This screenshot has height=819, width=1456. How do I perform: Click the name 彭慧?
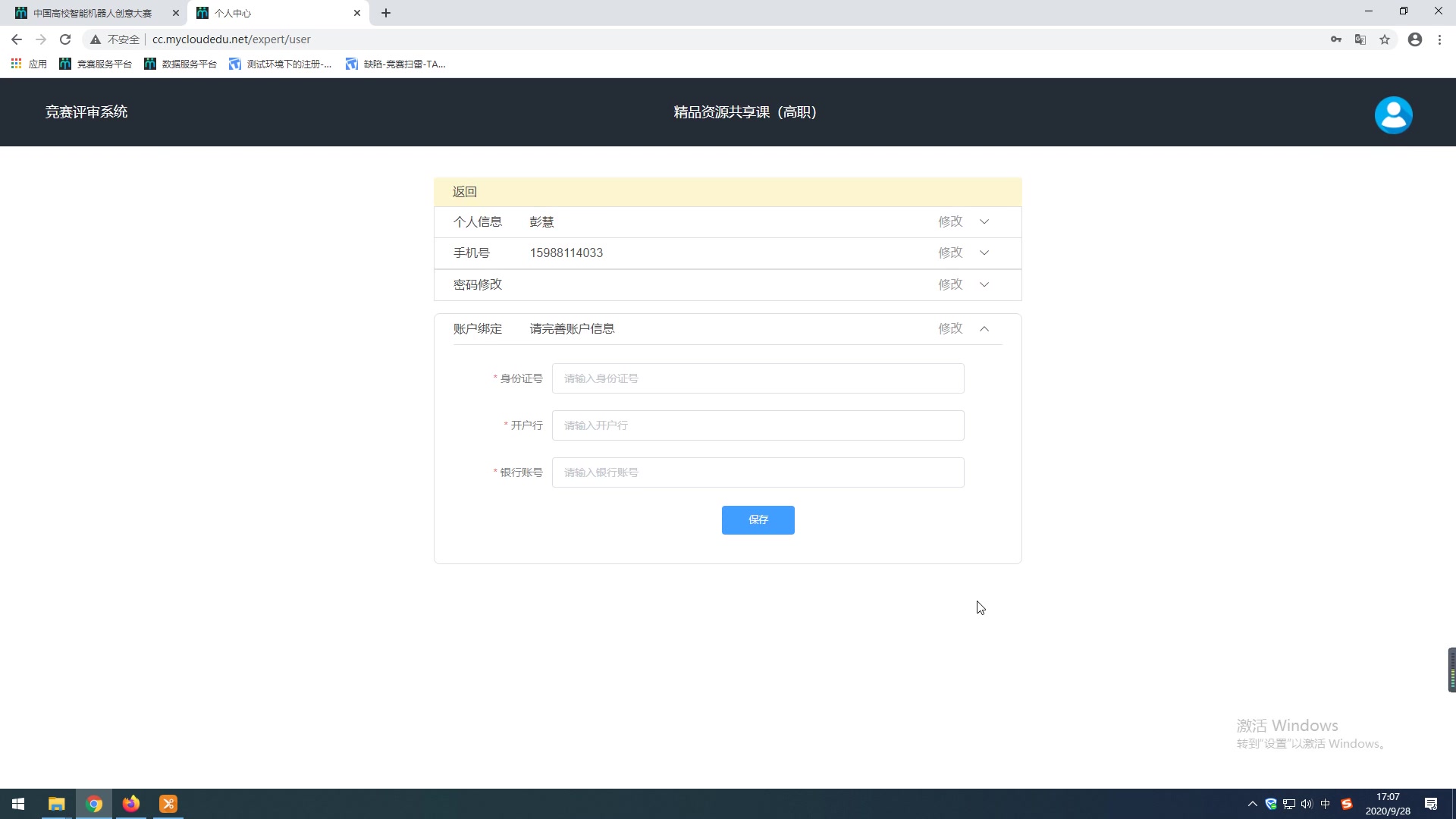pyautogui.click(x=542, y=222)
